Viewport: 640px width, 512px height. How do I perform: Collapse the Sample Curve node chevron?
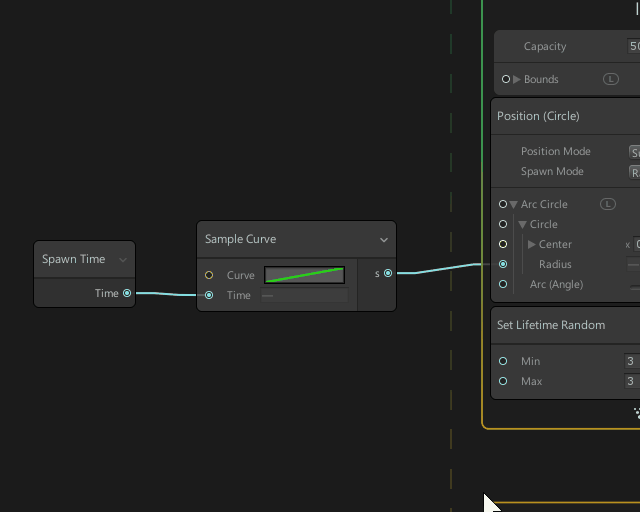pyautogui.click(x=384, y=240)
